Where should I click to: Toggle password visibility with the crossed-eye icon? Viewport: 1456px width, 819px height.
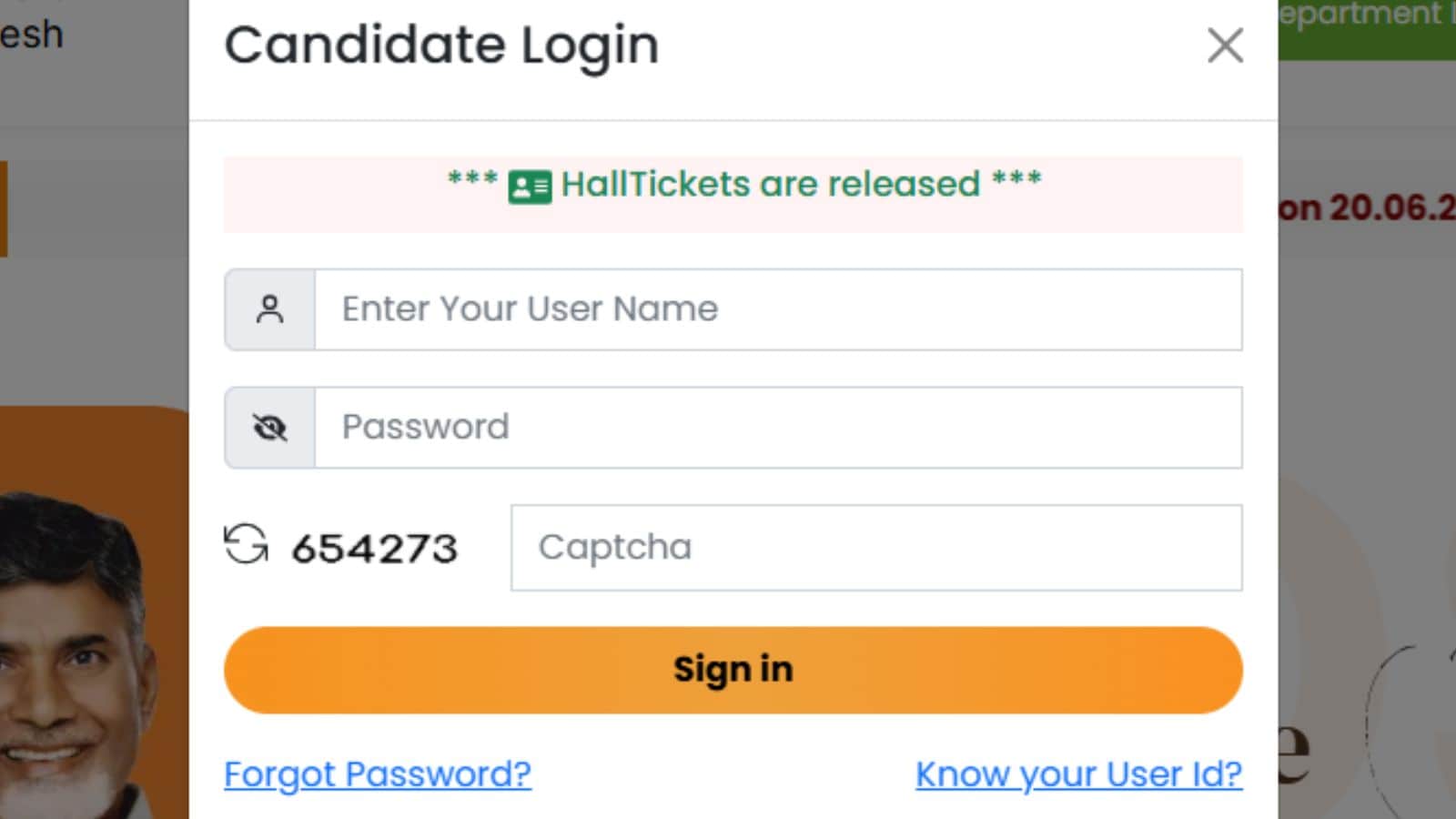click(269, 428)
